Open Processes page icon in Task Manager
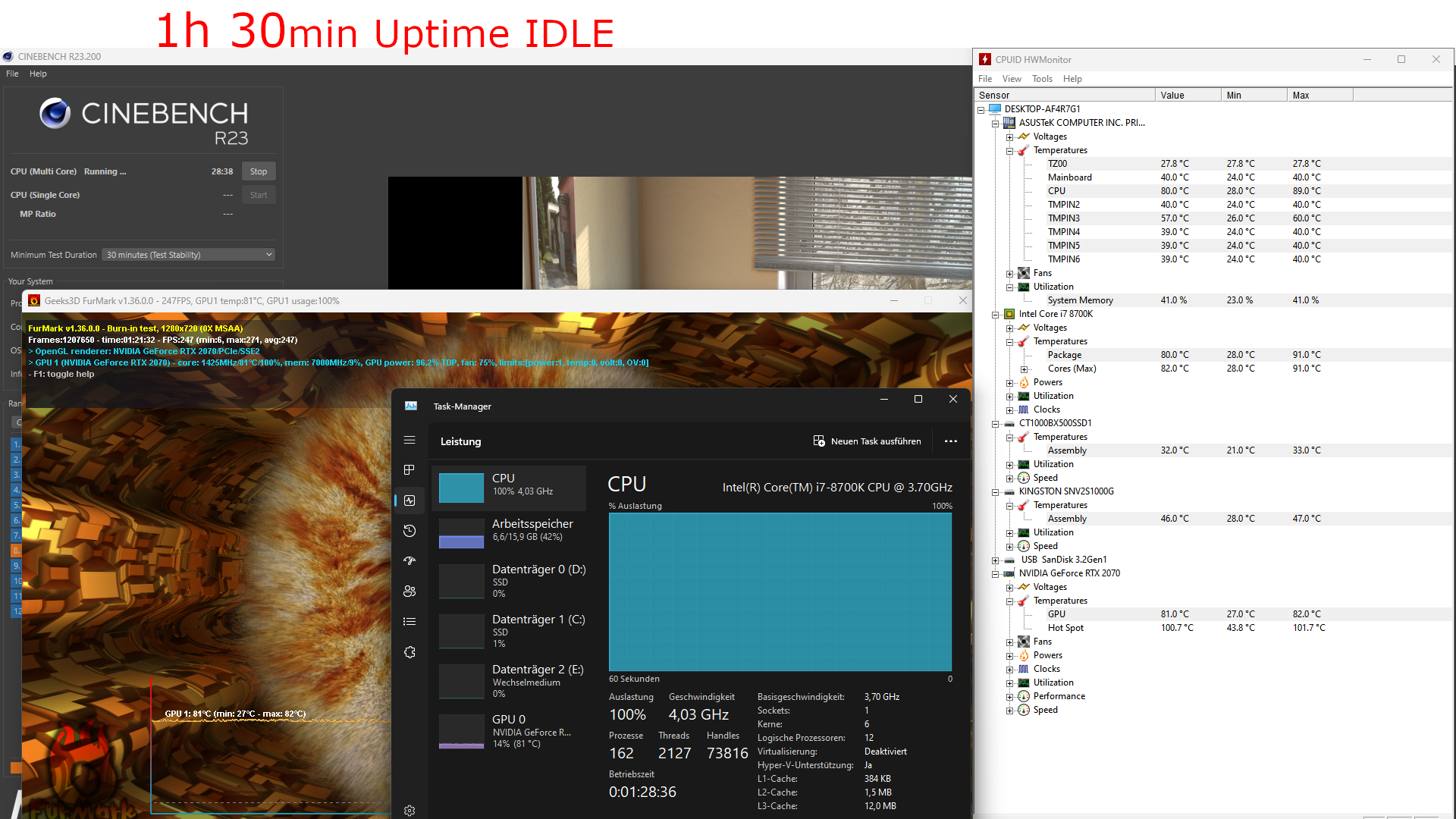 click(409, 470)
